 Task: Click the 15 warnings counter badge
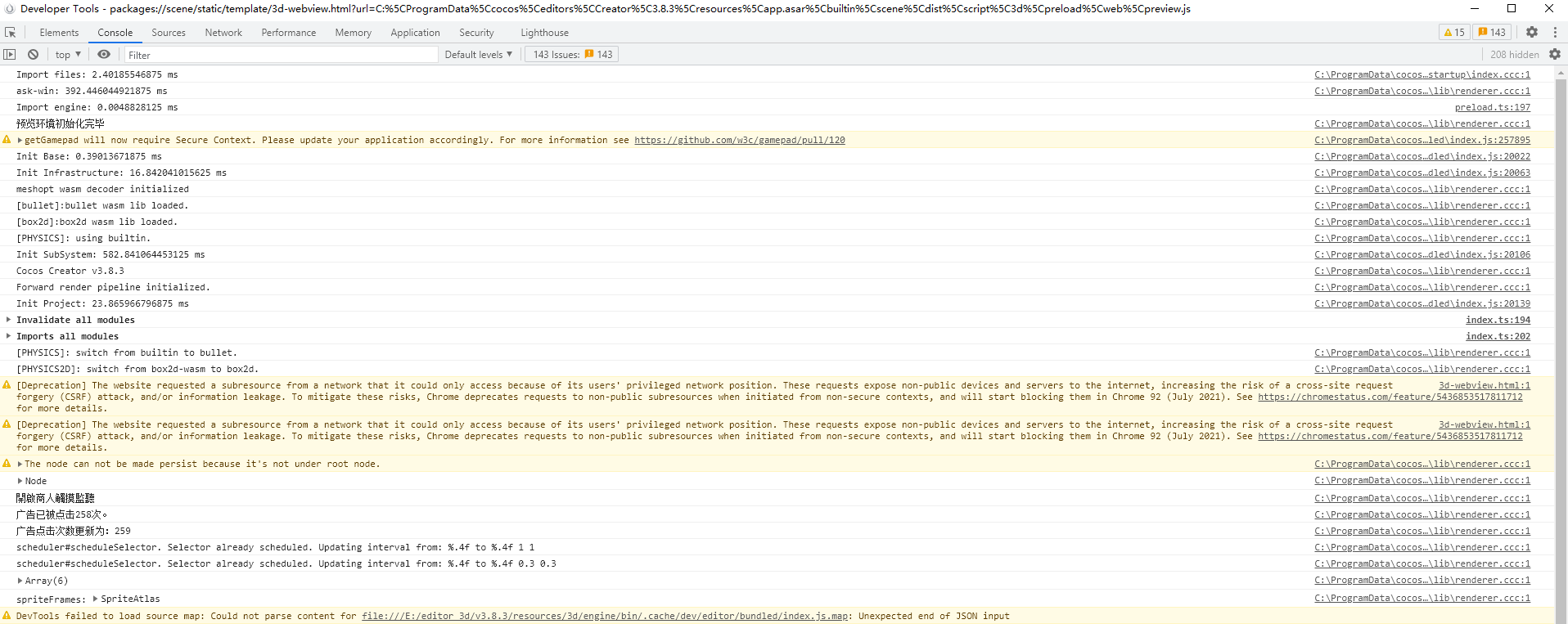point(1454,33)
